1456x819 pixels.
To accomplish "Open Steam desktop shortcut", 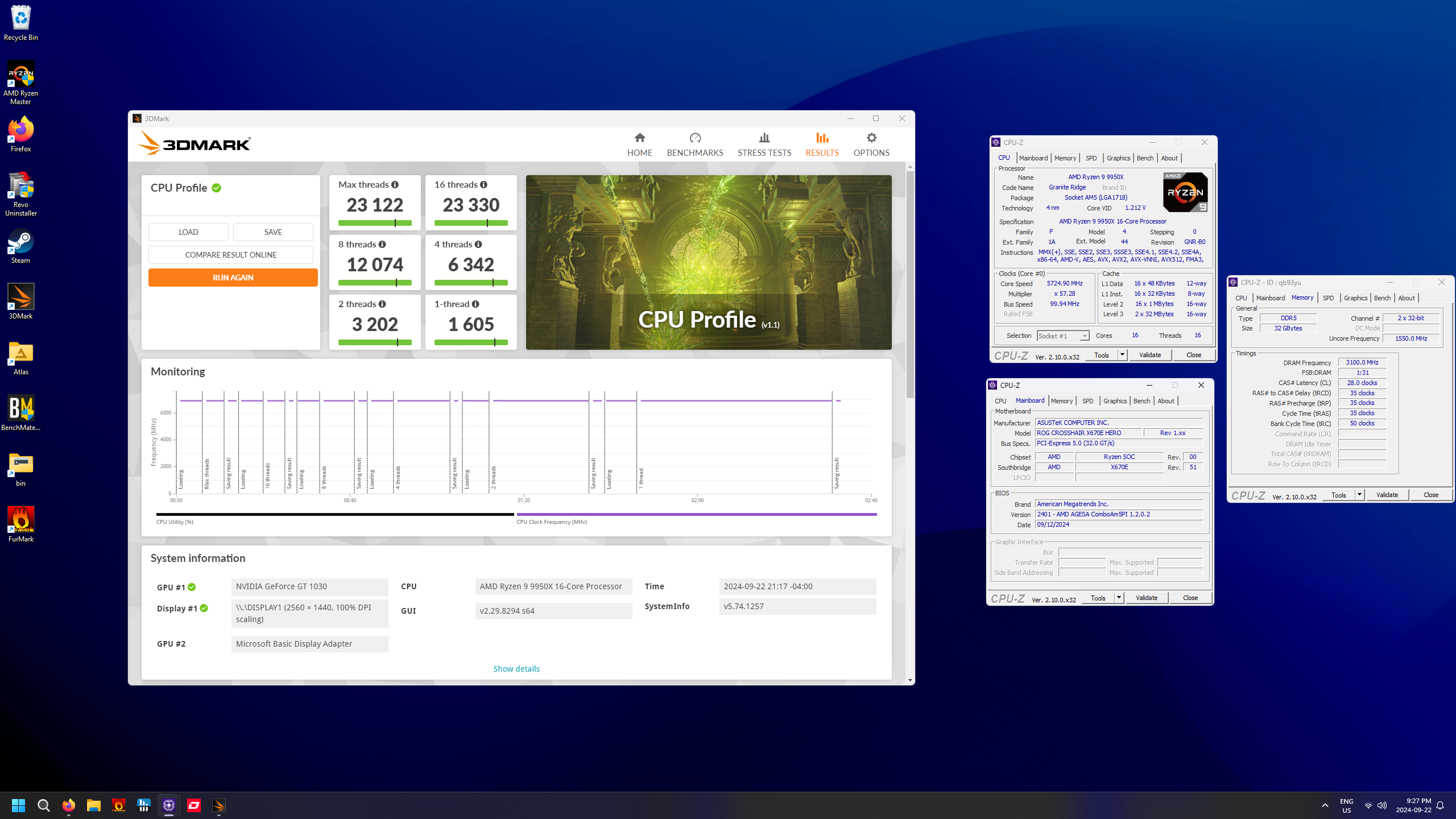I will tap(21, 246).
